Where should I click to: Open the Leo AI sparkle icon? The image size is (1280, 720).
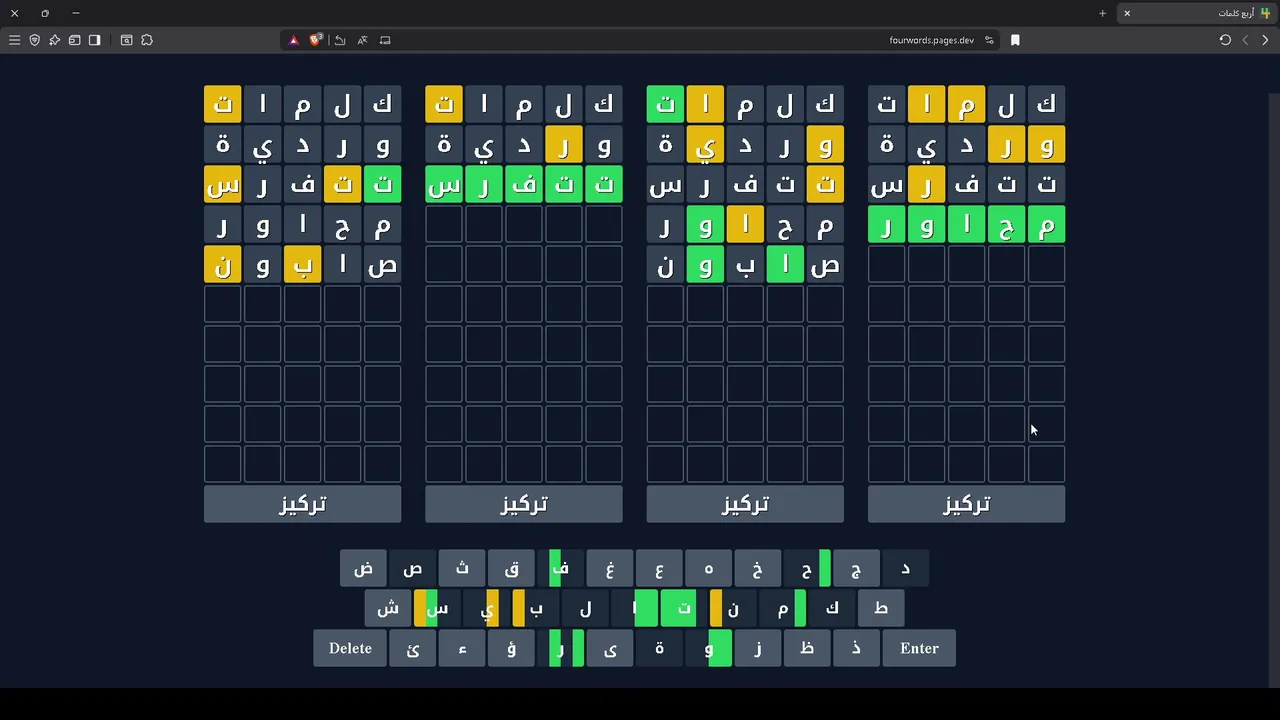pos(54,40)
